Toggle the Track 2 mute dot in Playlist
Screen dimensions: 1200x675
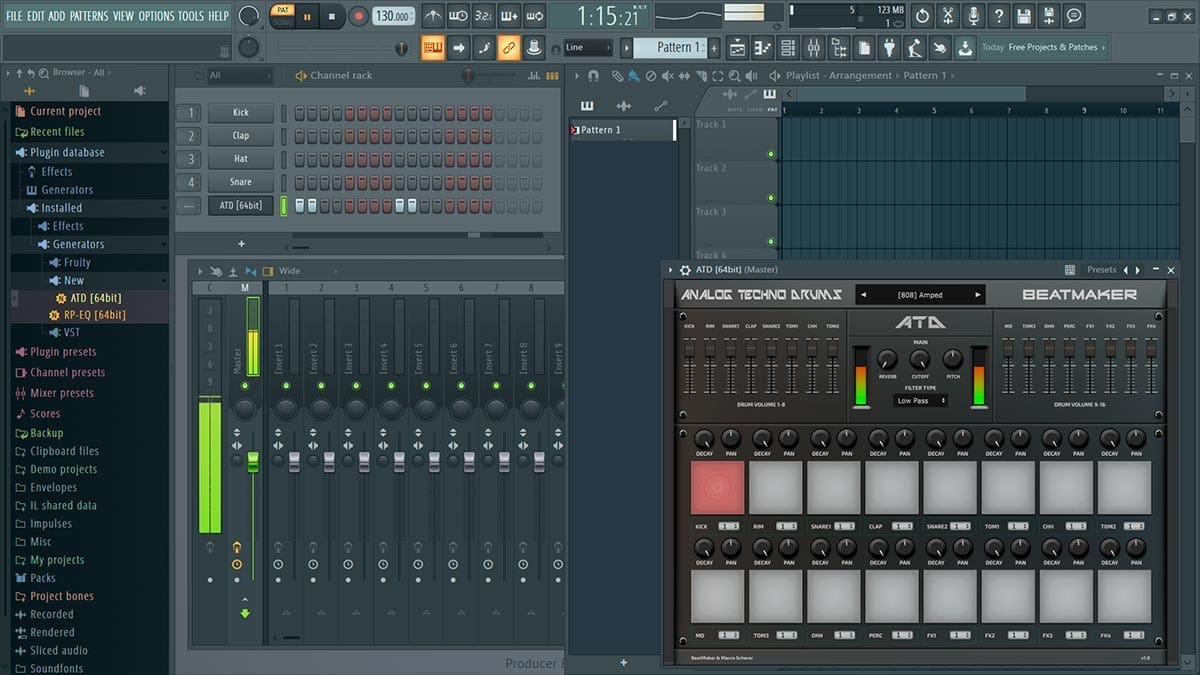click(x=771, y=198)
